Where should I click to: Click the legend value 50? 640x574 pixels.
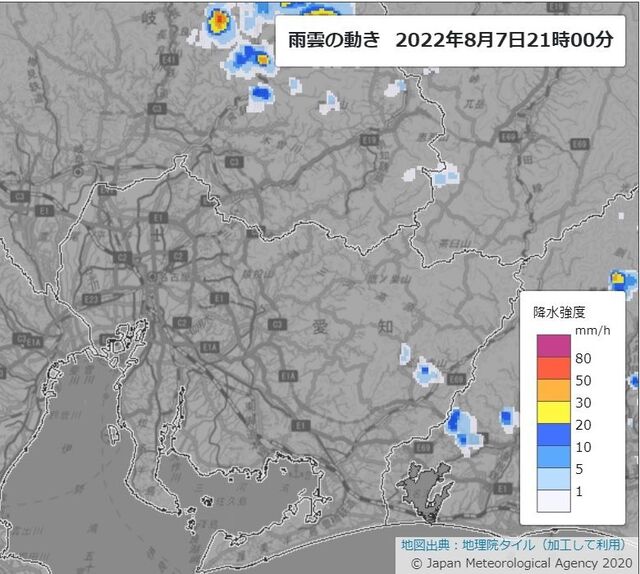coord(583,380)
